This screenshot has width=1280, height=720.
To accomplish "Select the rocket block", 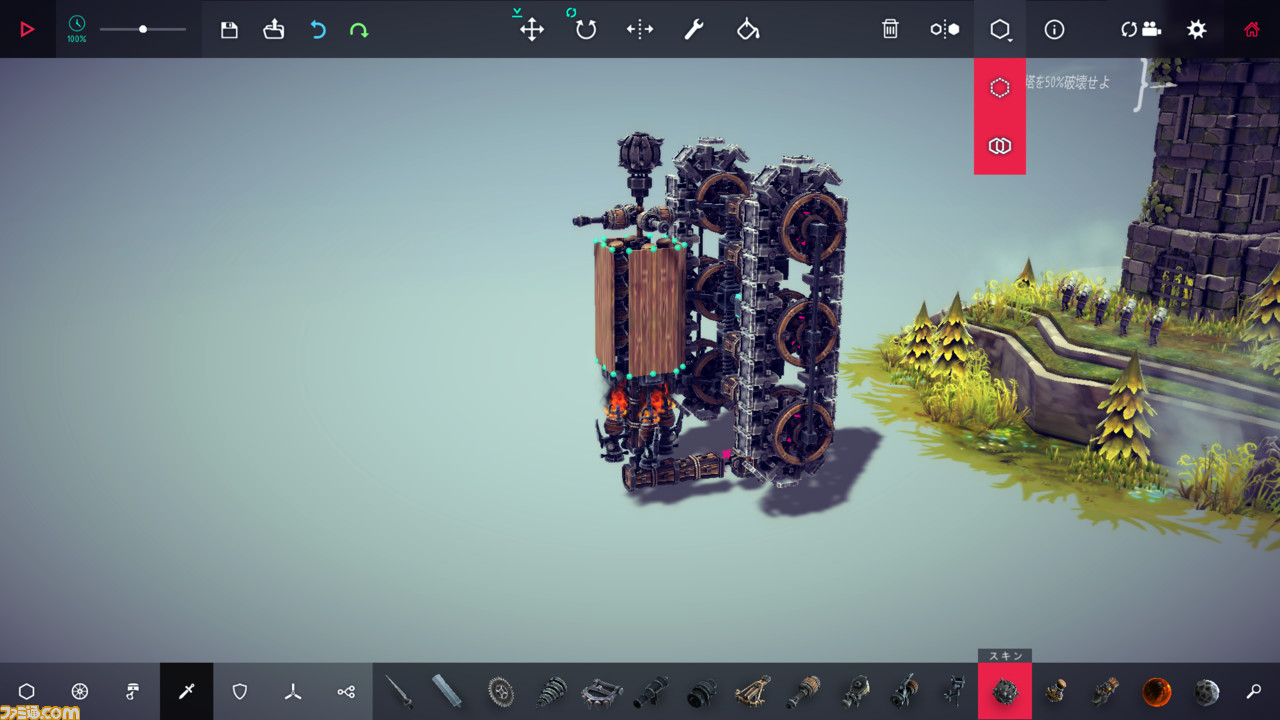I will [x=1105, y=691].
